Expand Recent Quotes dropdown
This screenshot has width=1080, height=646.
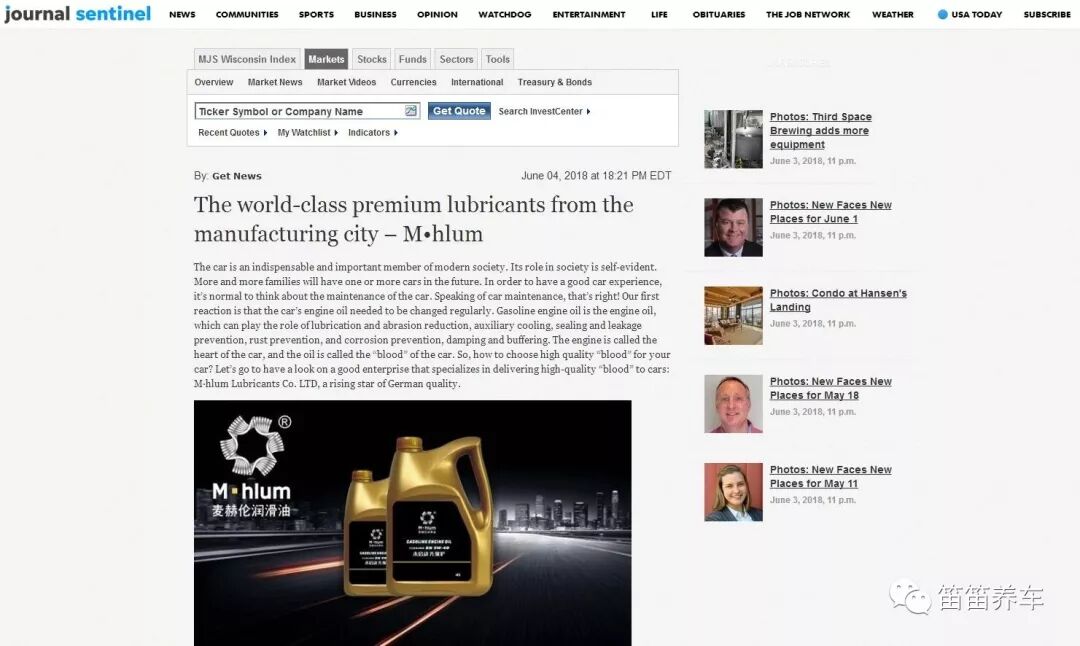pos(232,132)
